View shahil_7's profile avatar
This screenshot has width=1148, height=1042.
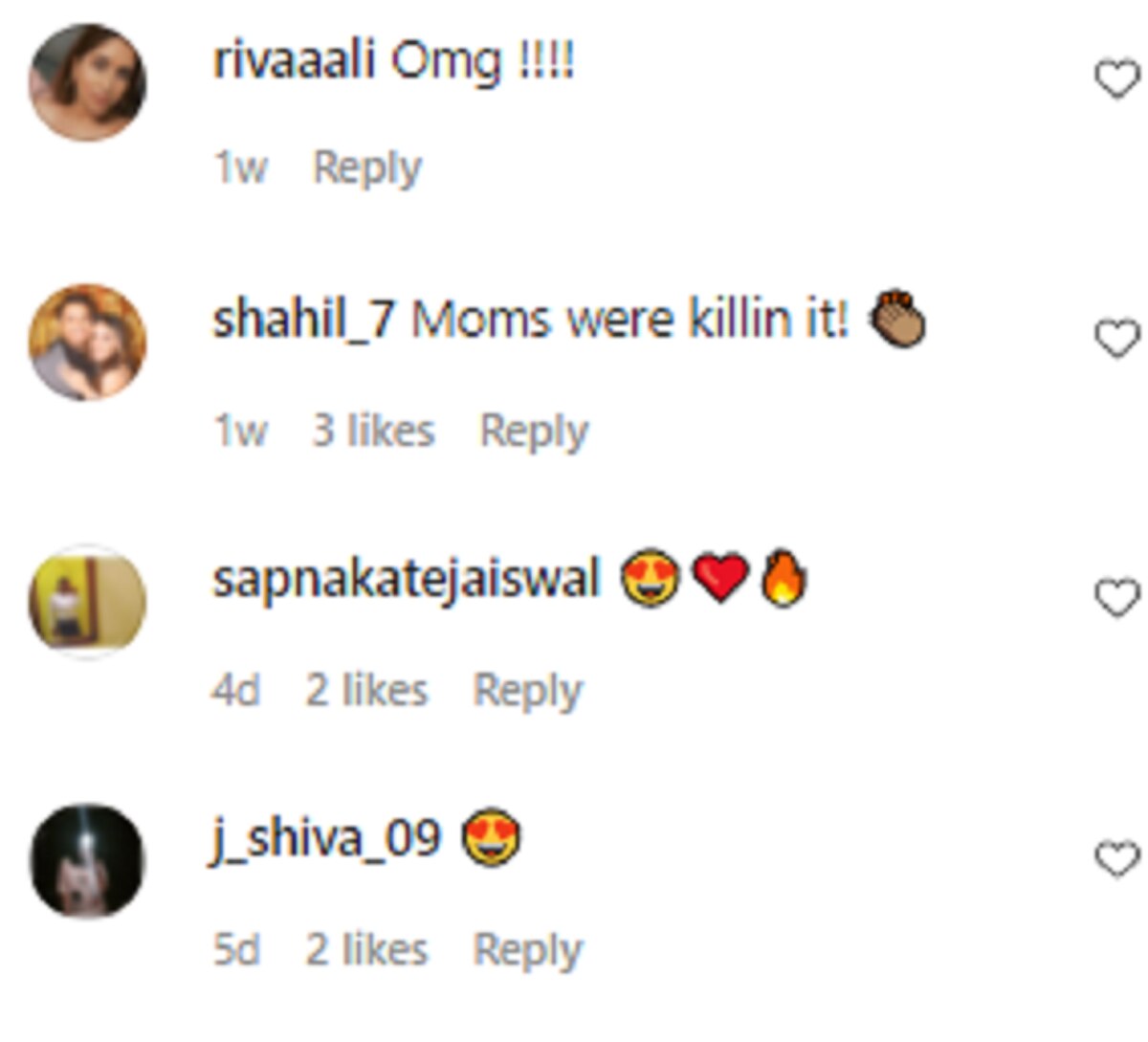pyautogui.click(x=88, y=342)
